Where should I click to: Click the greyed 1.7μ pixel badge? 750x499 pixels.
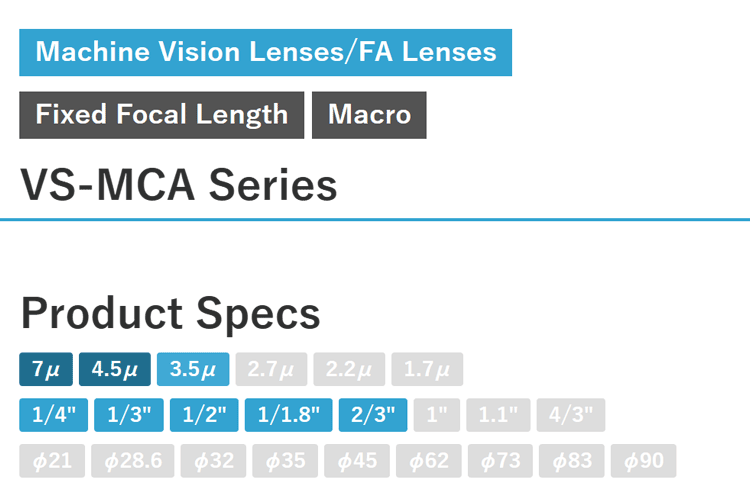(427, 369)
